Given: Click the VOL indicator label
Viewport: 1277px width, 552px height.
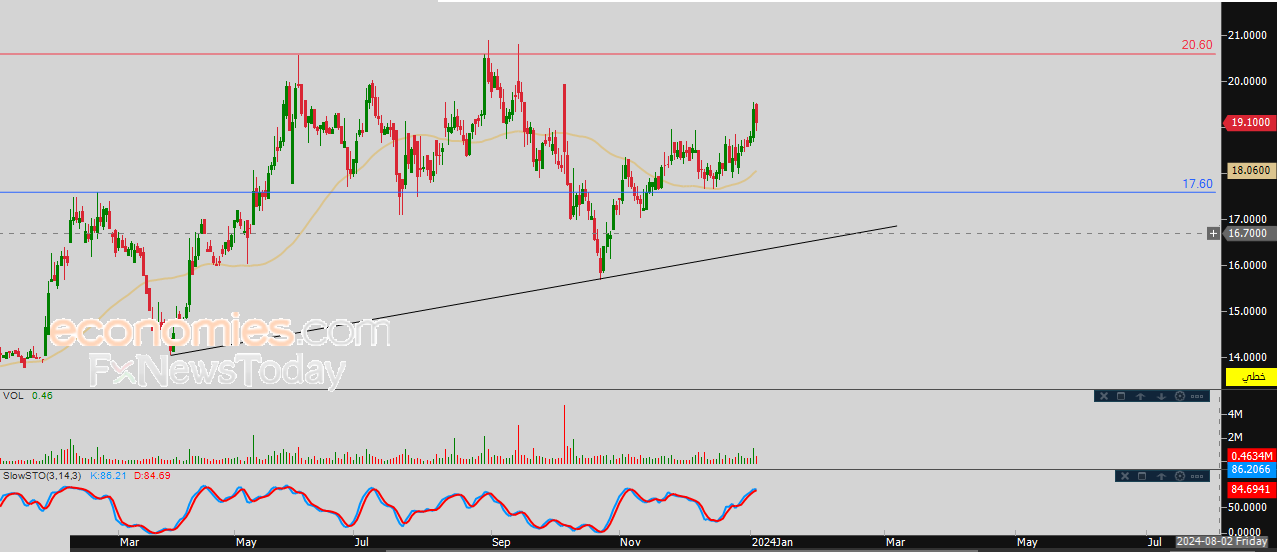Looking at the screenshot, I should [x=13, y=396].
